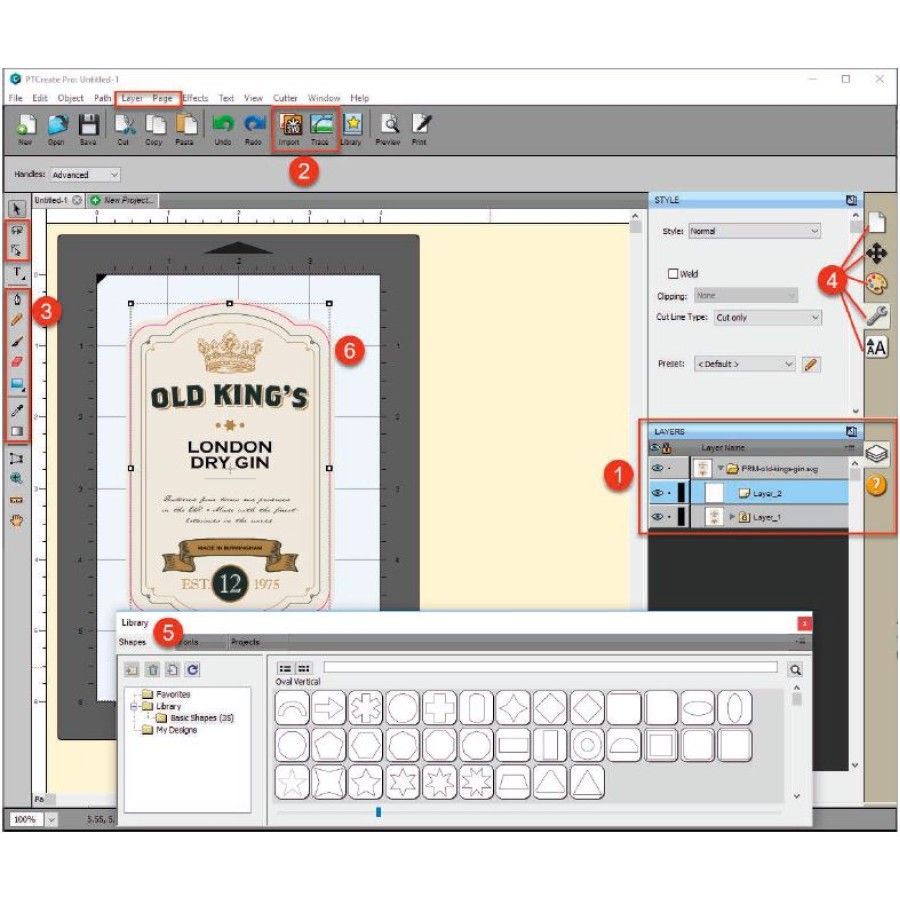Select the Eraser tool
The width and height of the screenshot is (900, 900).
(x=18, y=361)
